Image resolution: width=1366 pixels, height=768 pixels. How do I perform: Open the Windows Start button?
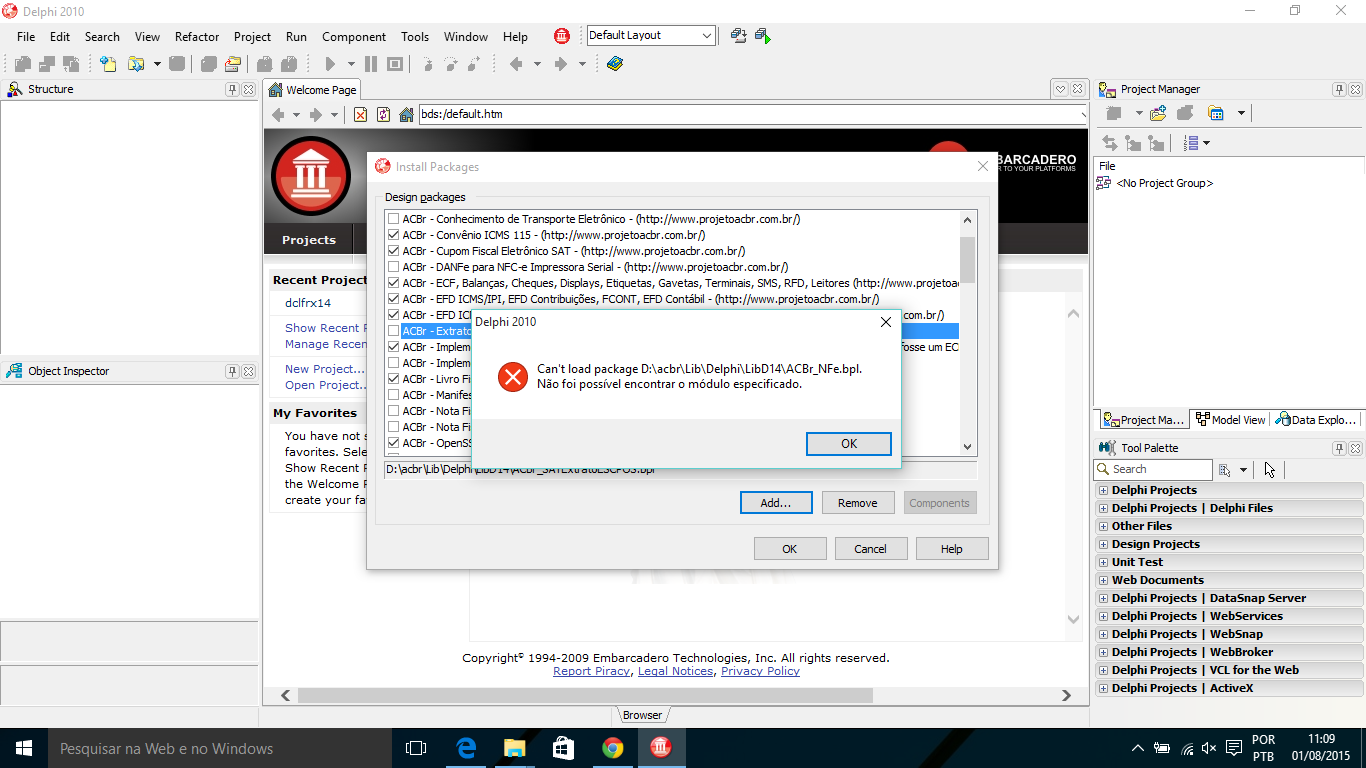coord(23,748)
